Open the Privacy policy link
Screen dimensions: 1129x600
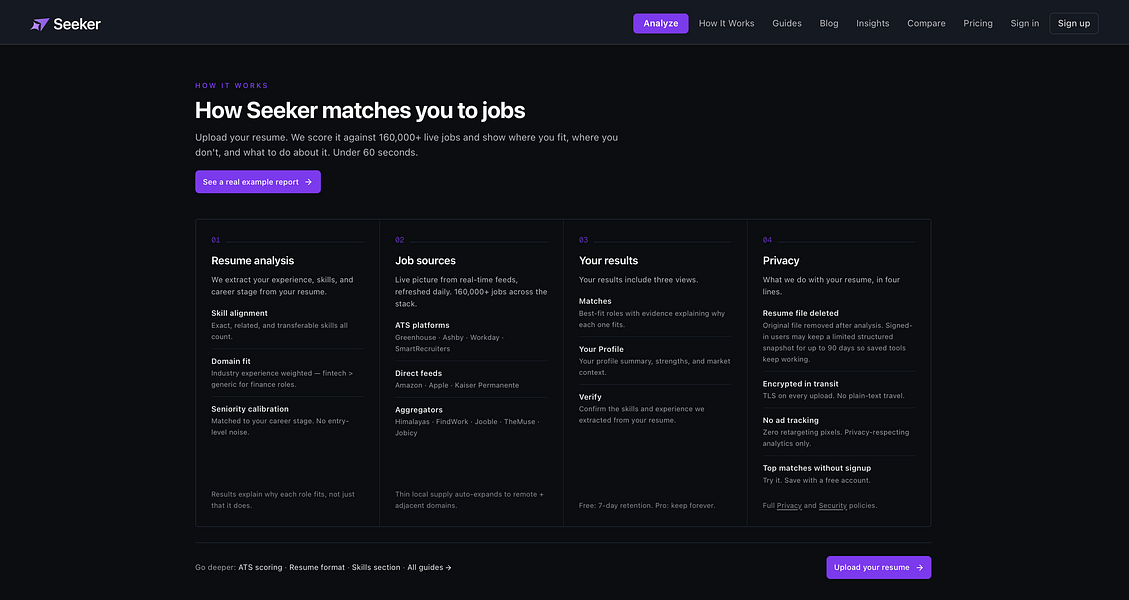[x=789, y=506]
